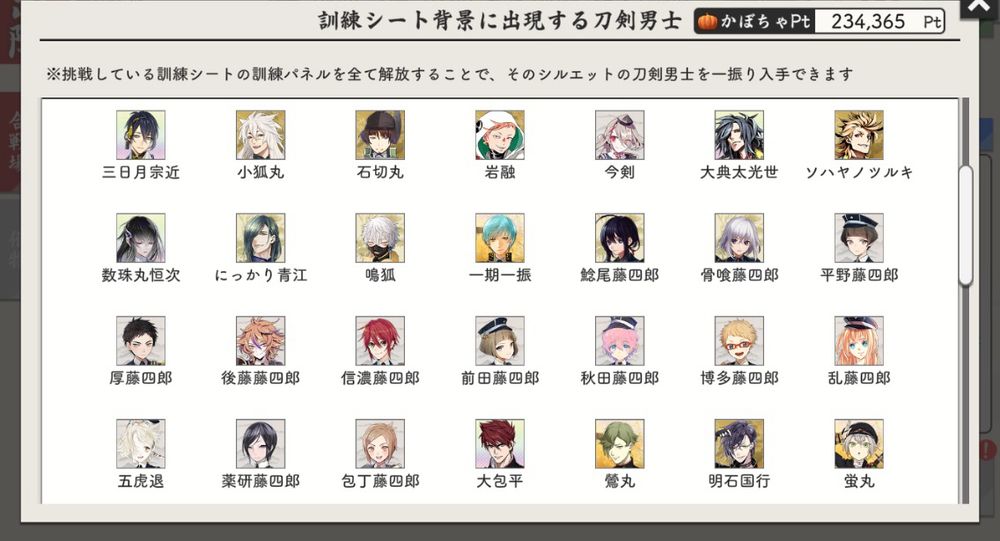1000x541 pixels.
Task: Click the 234,365 Pt points display
Action: tap(879, 22)
